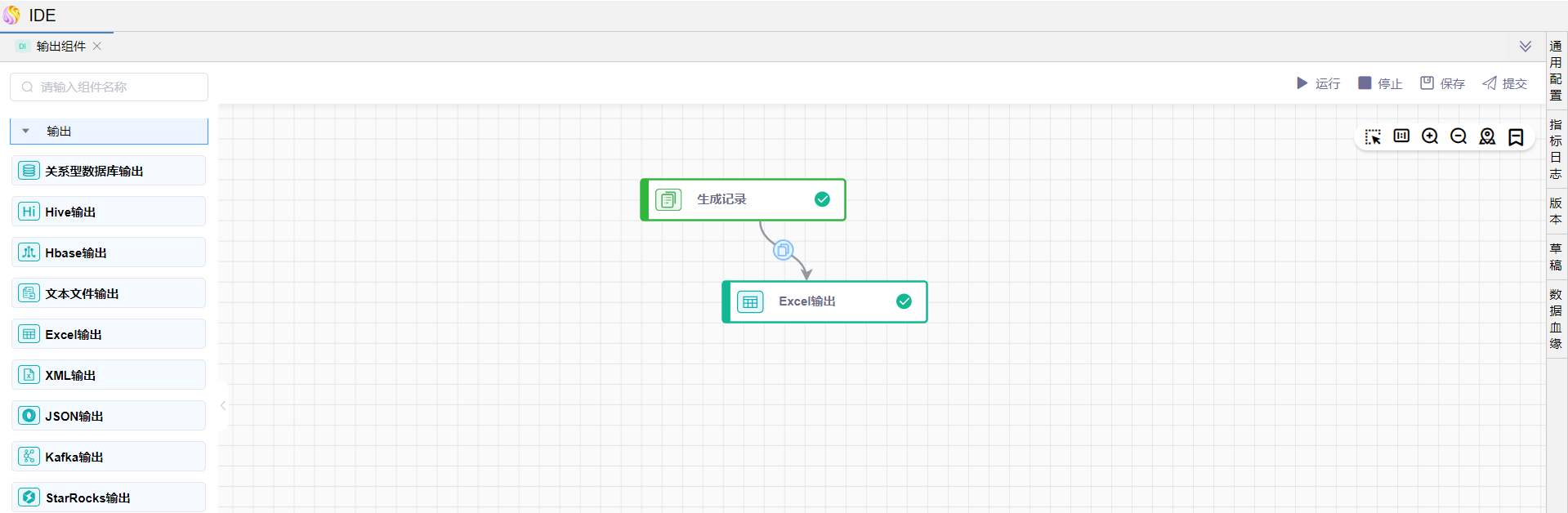The height and width of the screenshot is (513, 1568).
Task: Click the green check on 生成记录 node
Action: [x=822, y=199]
